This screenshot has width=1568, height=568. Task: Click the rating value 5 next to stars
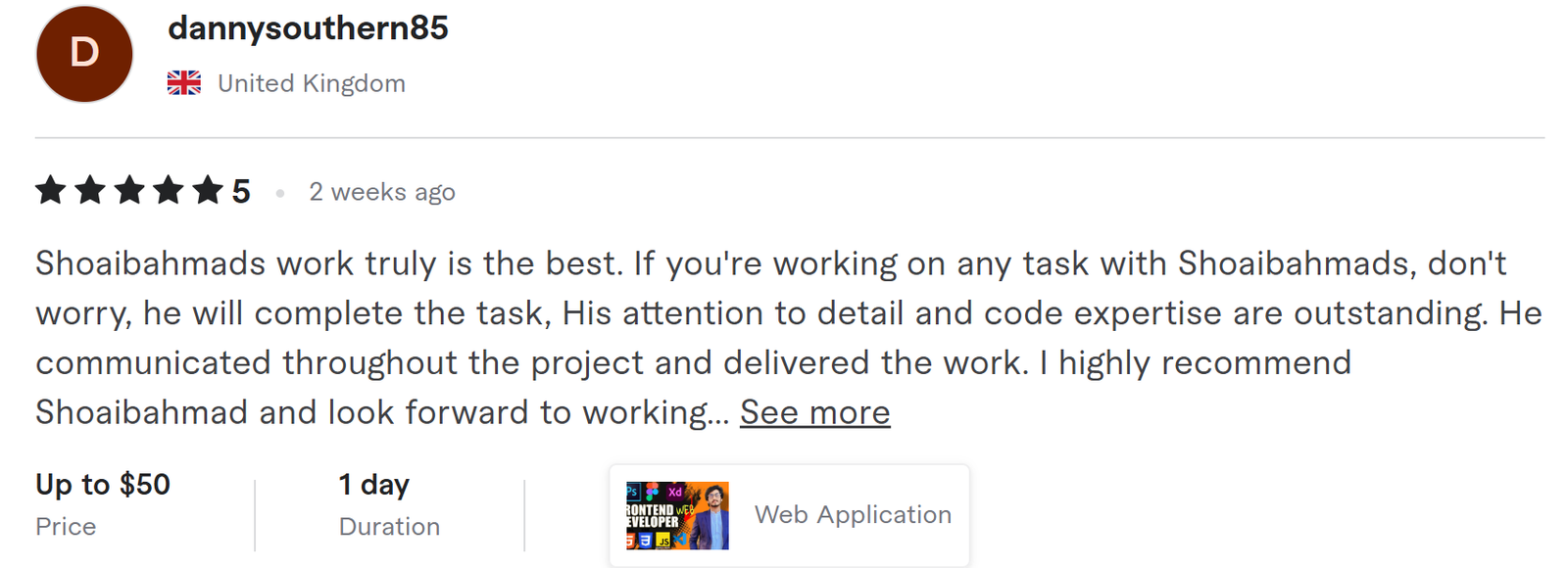(240, 191)
